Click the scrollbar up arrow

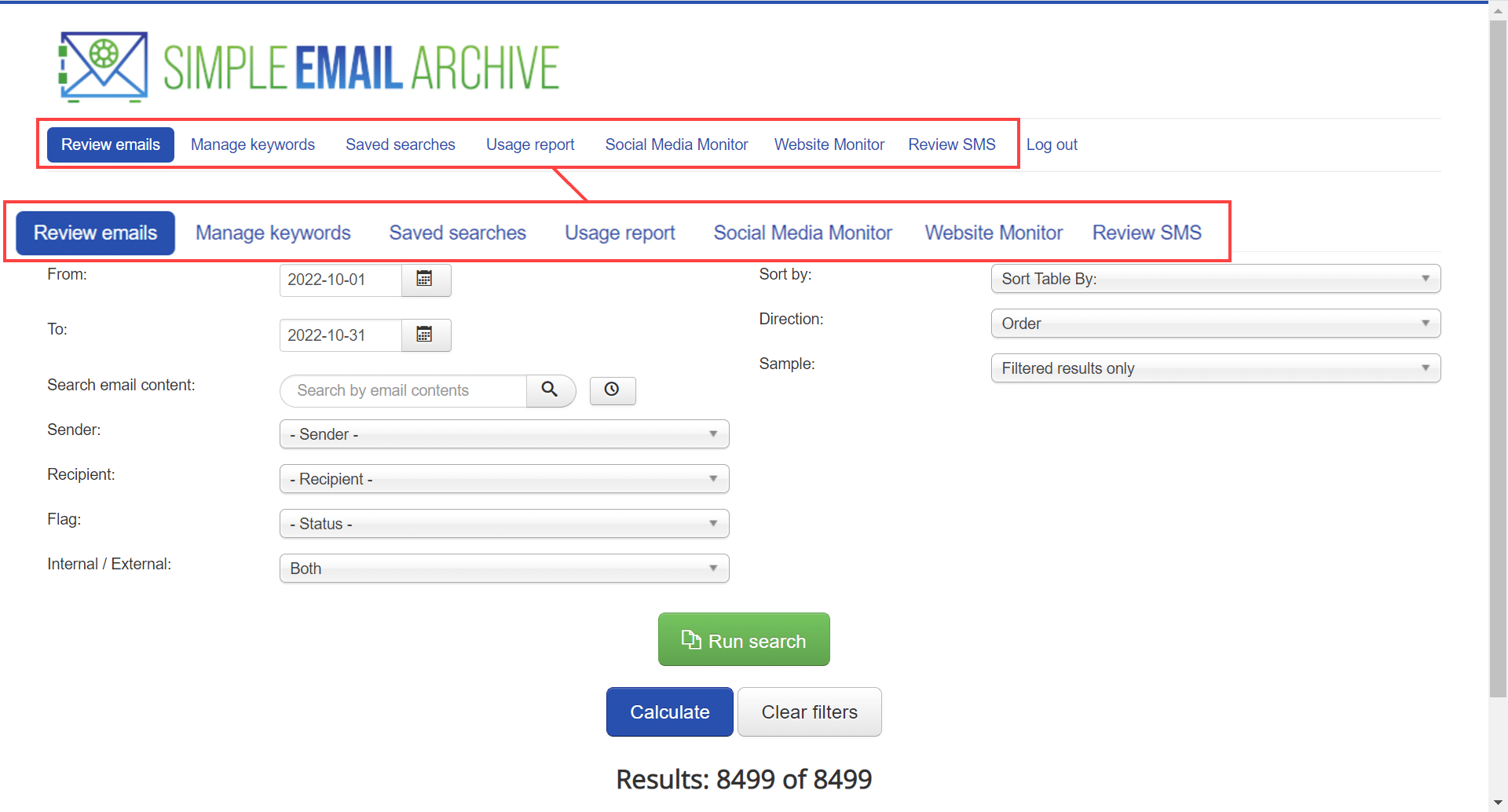pos(1498,11)
